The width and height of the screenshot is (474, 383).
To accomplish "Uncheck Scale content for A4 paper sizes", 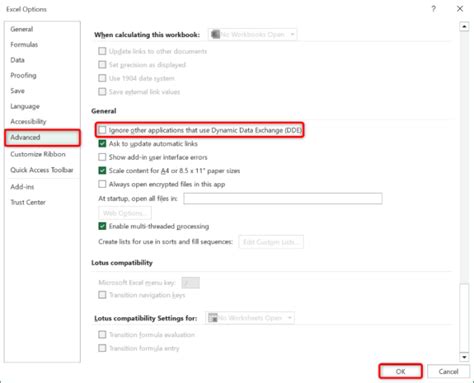I will [x=102, y=171].
